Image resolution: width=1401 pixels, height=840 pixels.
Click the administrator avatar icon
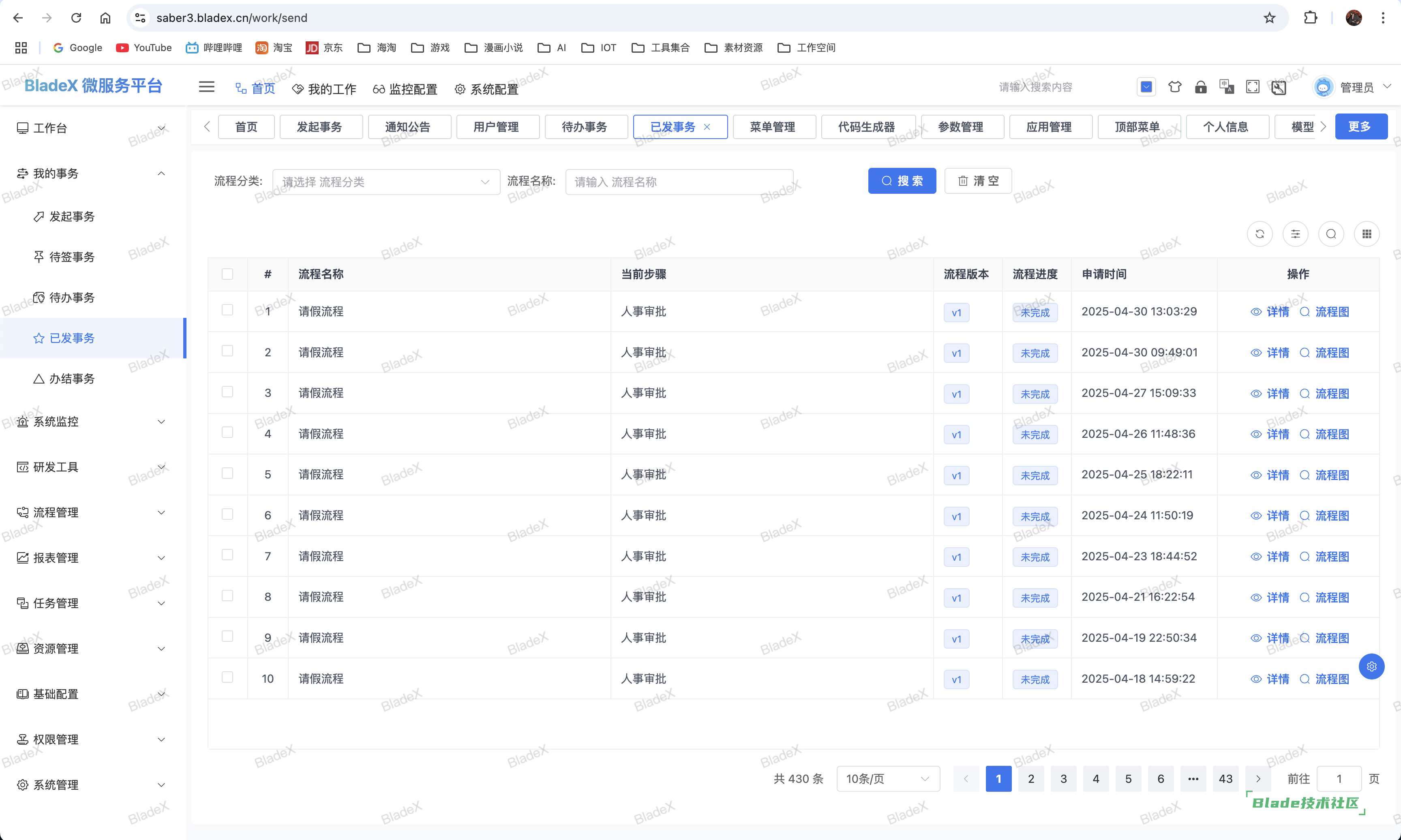[x=1323, y=87]
